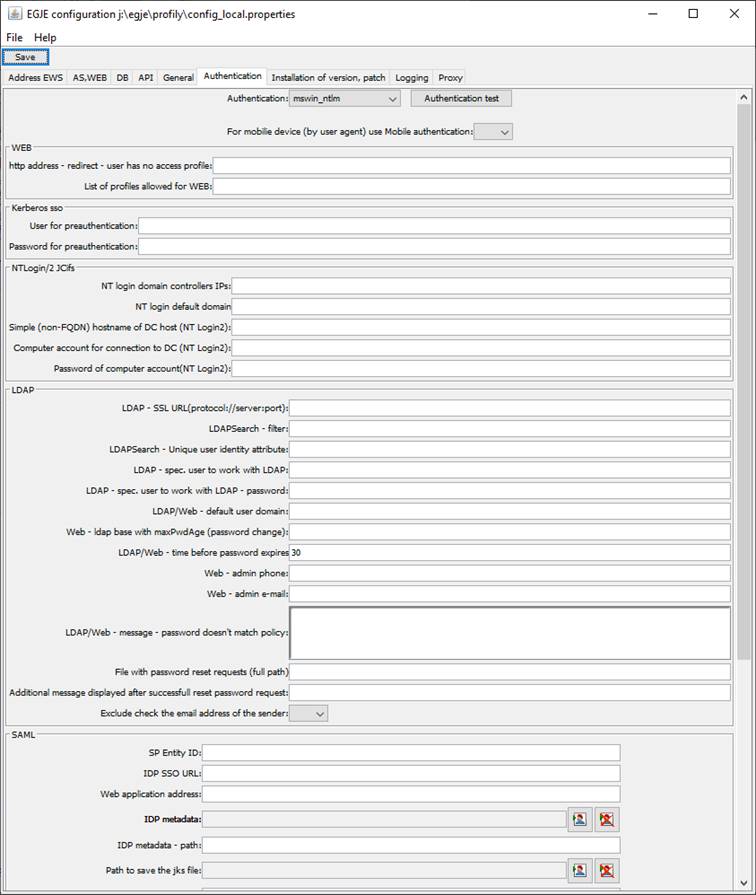
Task: Open Installation of version, patch tab
Action: 328,78
